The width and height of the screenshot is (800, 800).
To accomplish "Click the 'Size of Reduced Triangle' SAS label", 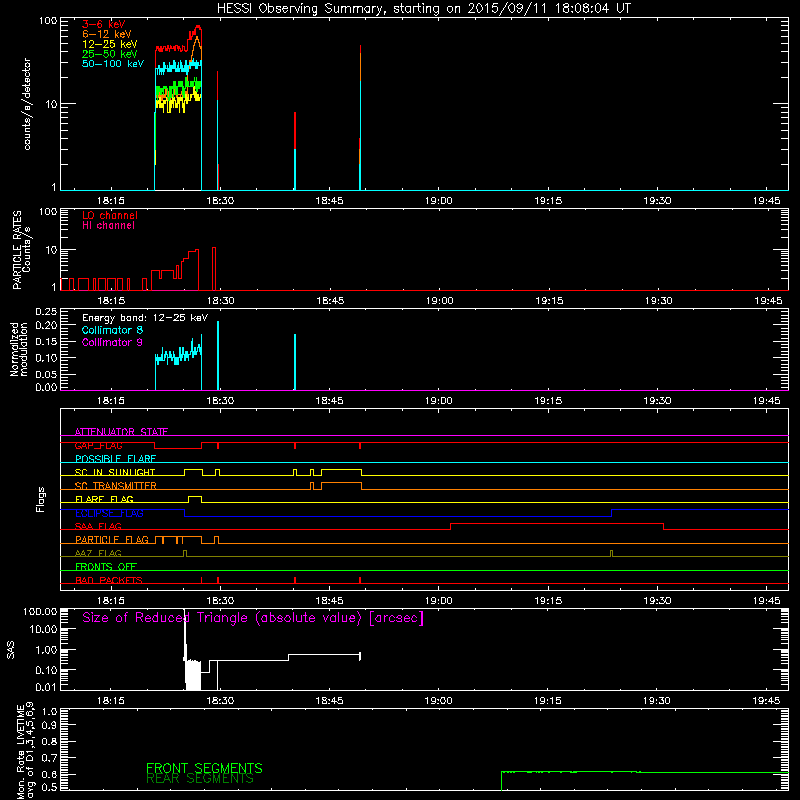I will click(253, 618).
